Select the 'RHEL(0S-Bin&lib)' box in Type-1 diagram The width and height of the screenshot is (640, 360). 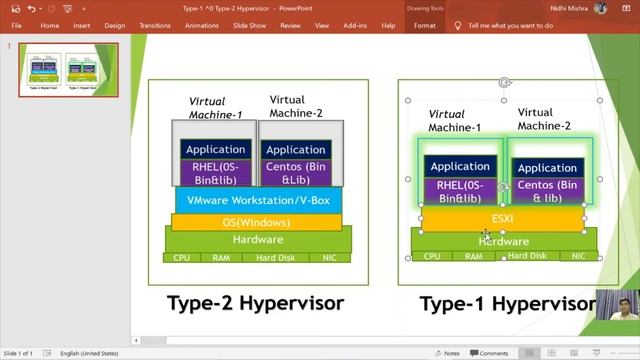(460, 191)
